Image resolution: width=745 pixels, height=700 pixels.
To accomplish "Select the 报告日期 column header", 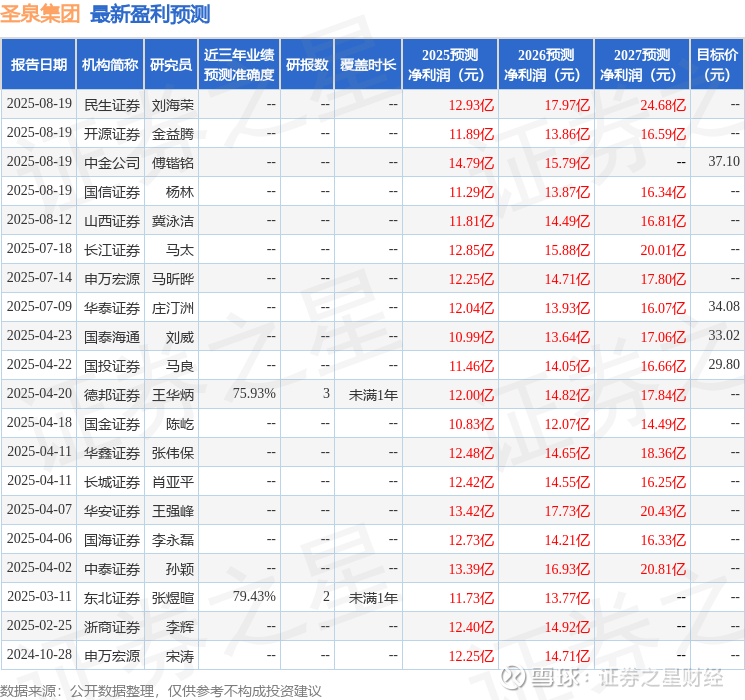I will click(x=38, y=65).
